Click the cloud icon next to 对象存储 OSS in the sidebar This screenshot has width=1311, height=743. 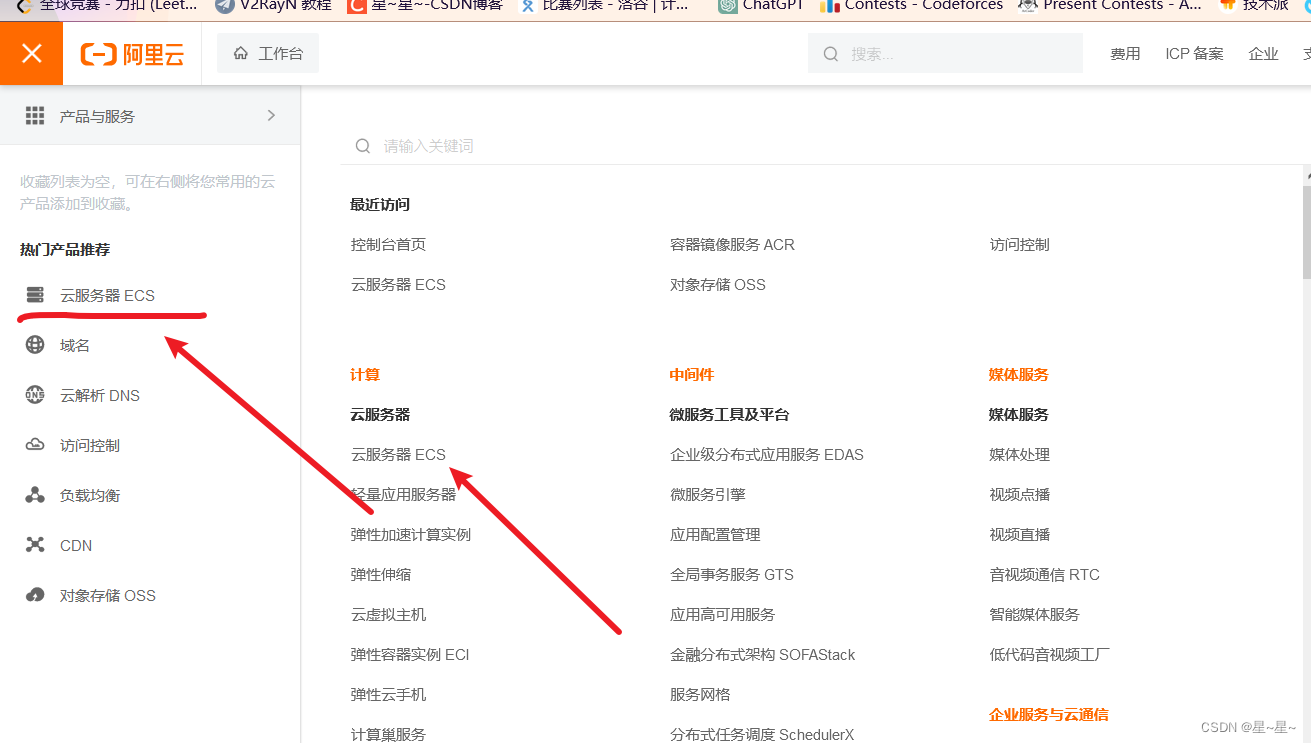35,595
